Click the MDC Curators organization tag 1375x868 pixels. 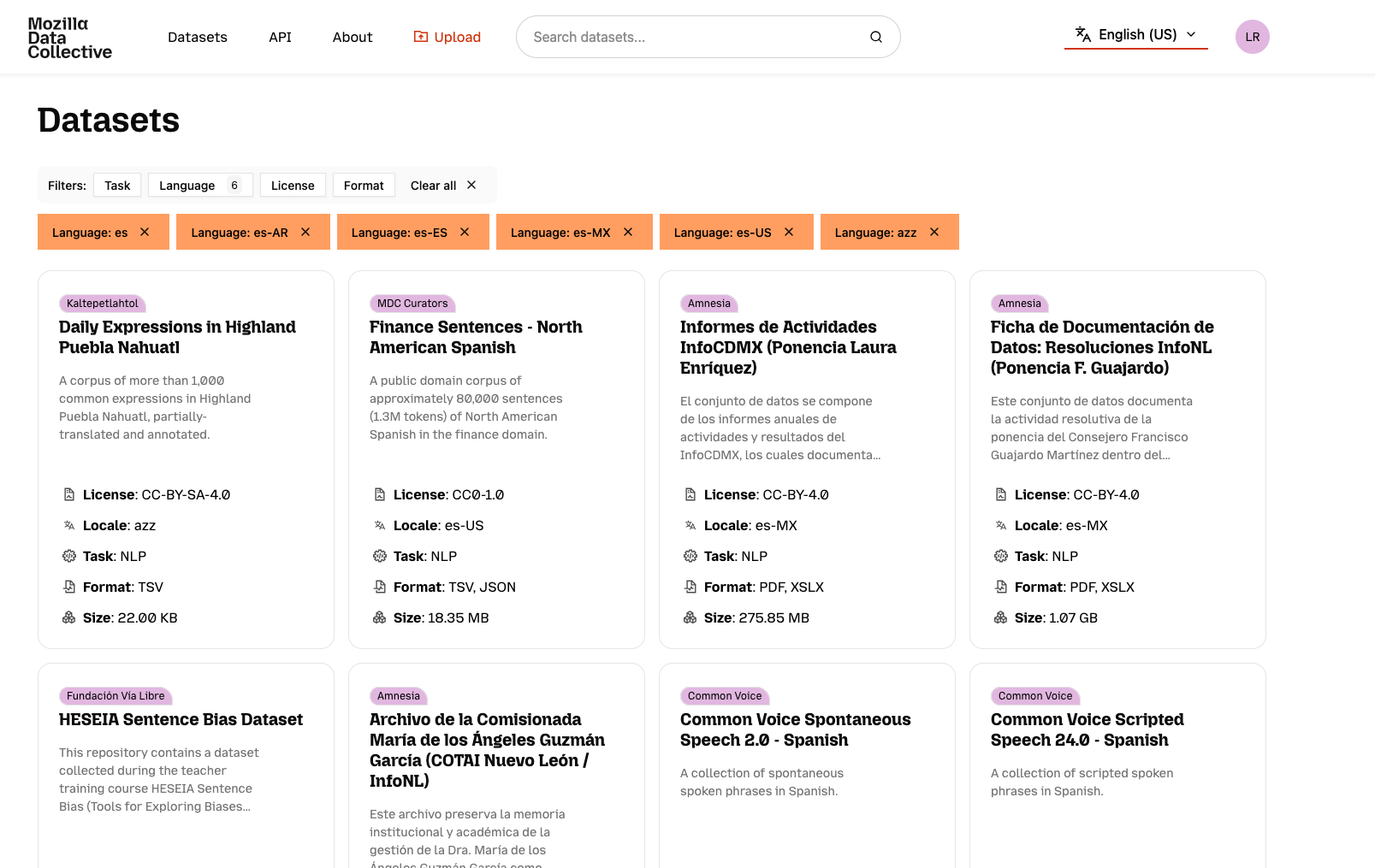coord(412,303)
